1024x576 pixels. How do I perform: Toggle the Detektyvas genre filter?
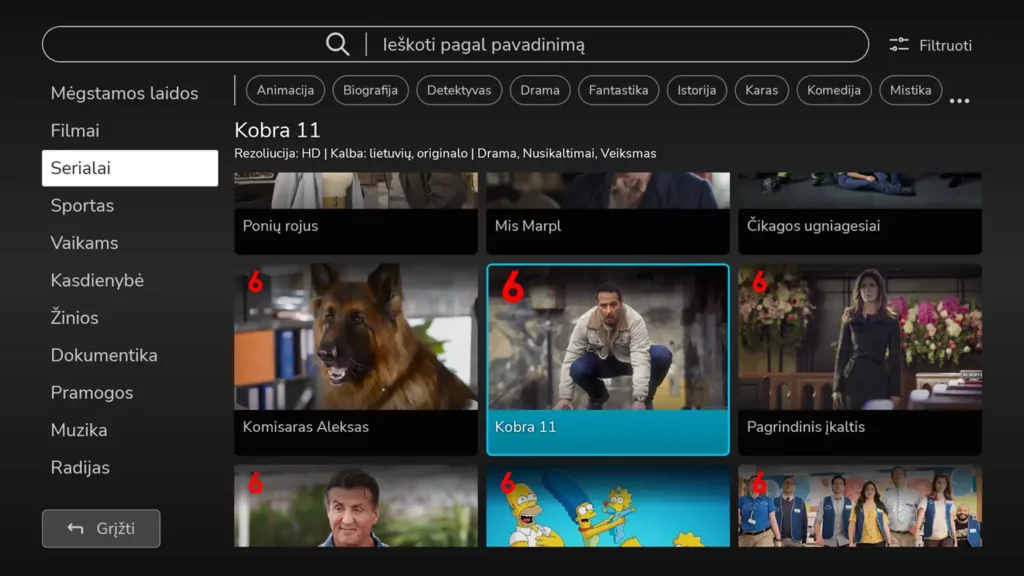pos(459,90)
